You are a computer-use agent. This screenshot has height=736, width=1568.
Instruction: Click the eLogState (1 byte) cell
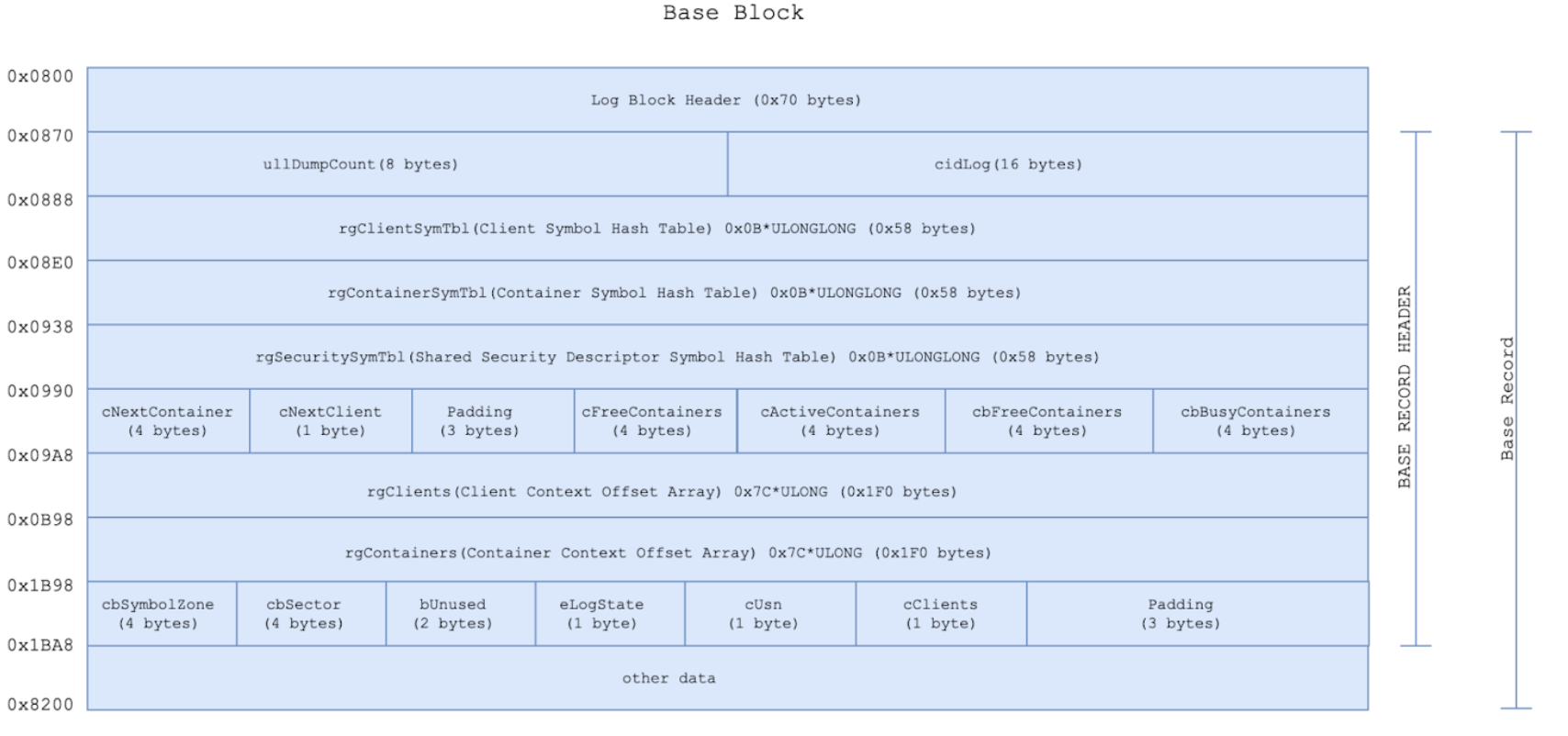click(610, 613)
